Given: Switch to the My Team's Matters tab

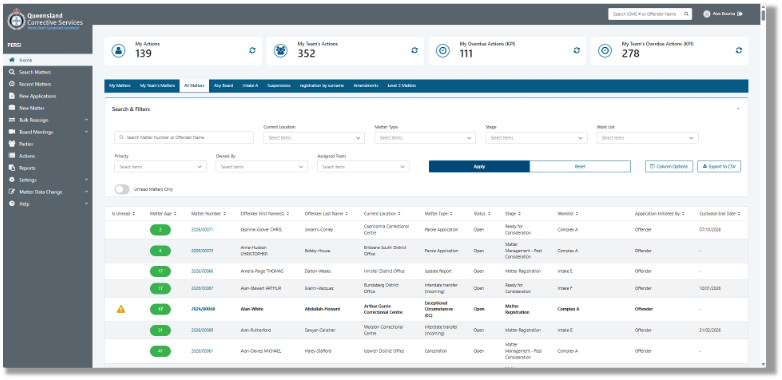Looking at the screenshot, I should click(158, 86).
